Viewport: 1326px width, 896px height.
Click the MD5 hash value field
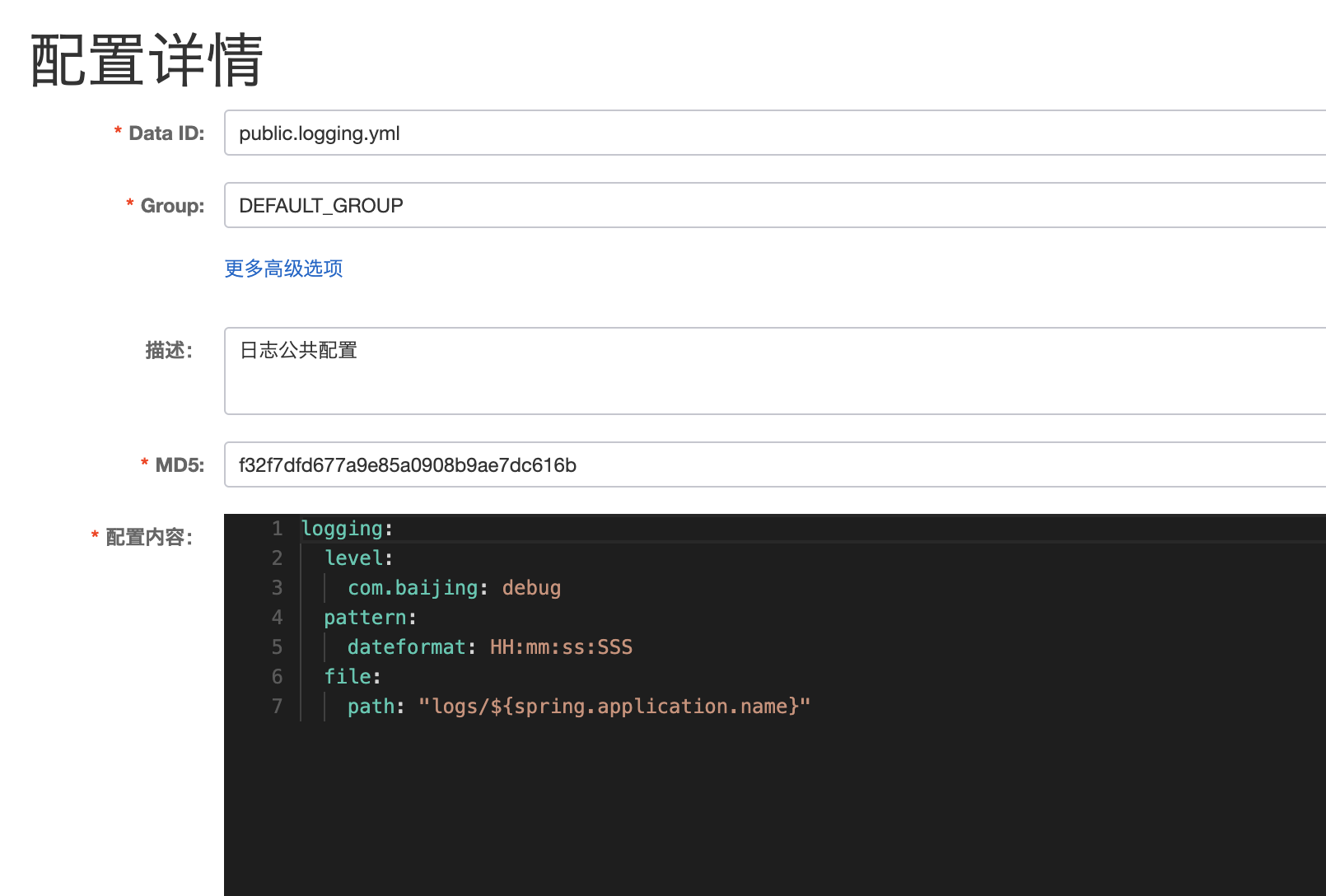coord(741,464)
